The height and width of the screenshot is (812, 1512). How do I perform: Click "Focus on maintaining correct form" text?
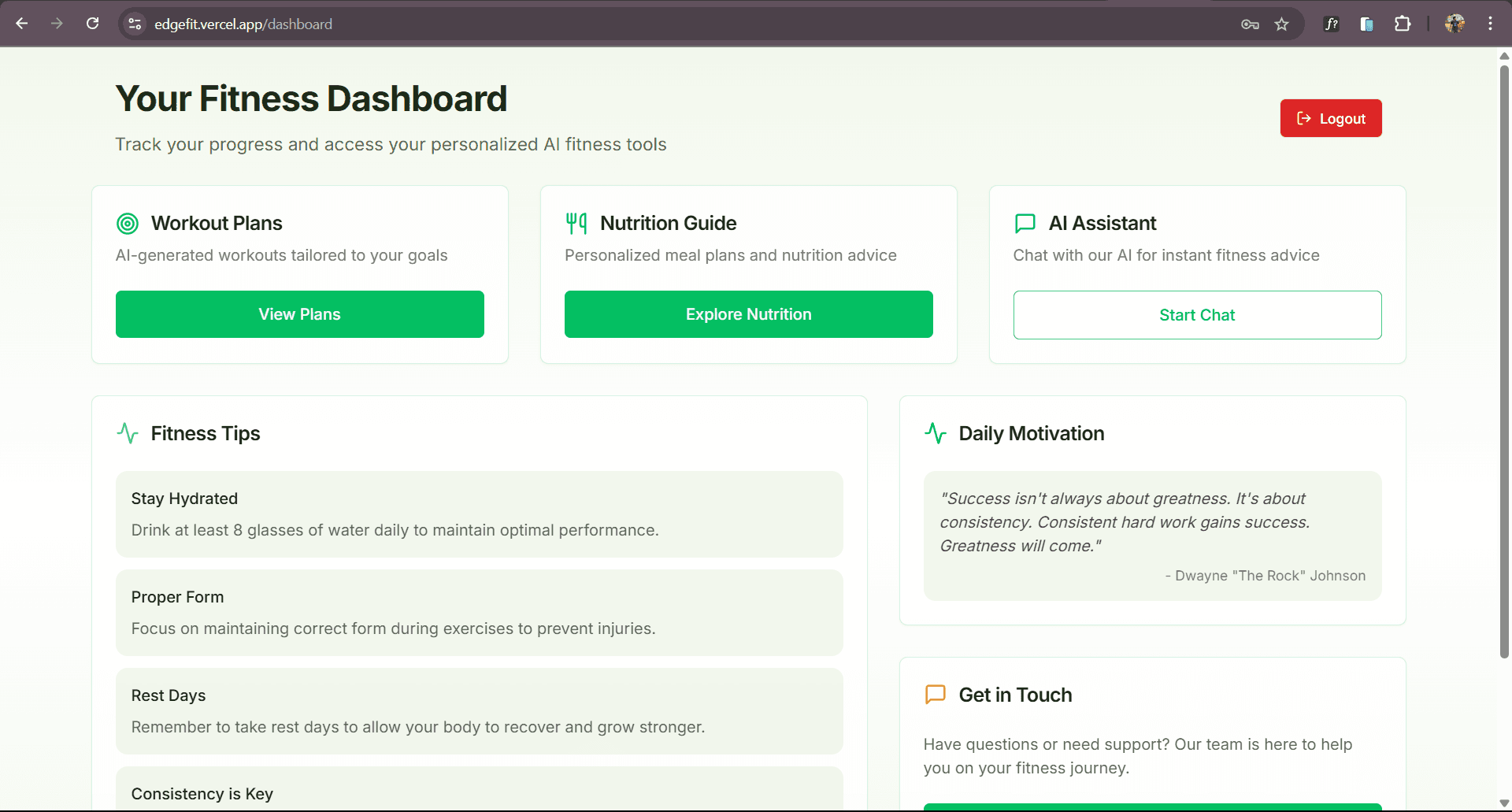(x=393, y=628)
